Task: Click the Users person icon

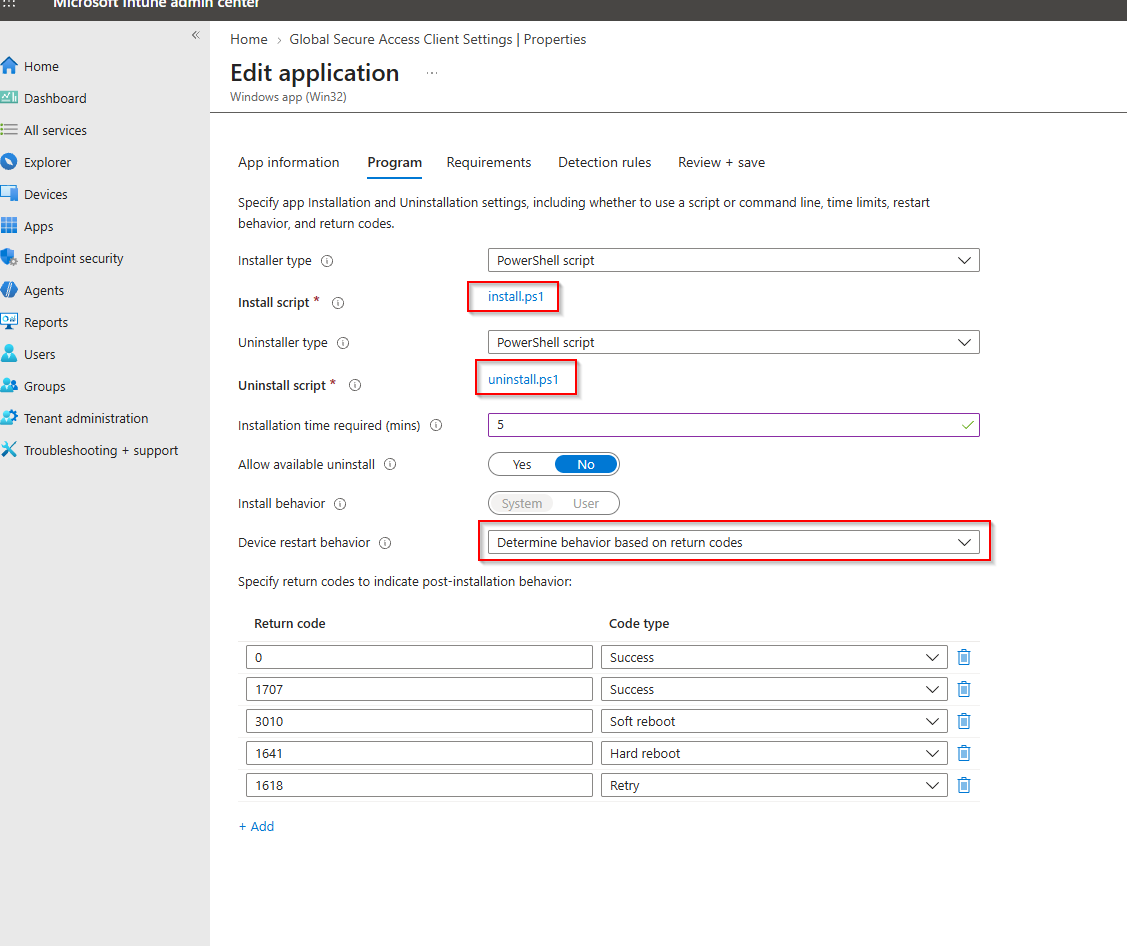Action: [9, 354]
